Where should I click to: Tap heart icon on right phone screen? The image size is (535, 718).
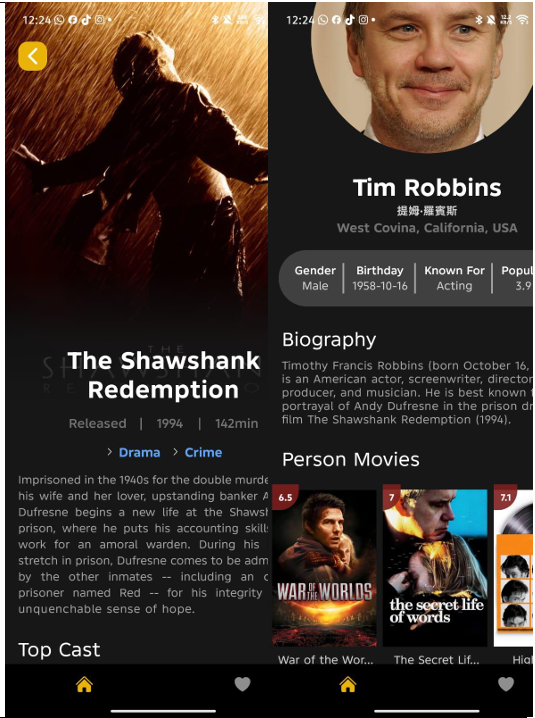pyautogui.click(x=506, y=685)
